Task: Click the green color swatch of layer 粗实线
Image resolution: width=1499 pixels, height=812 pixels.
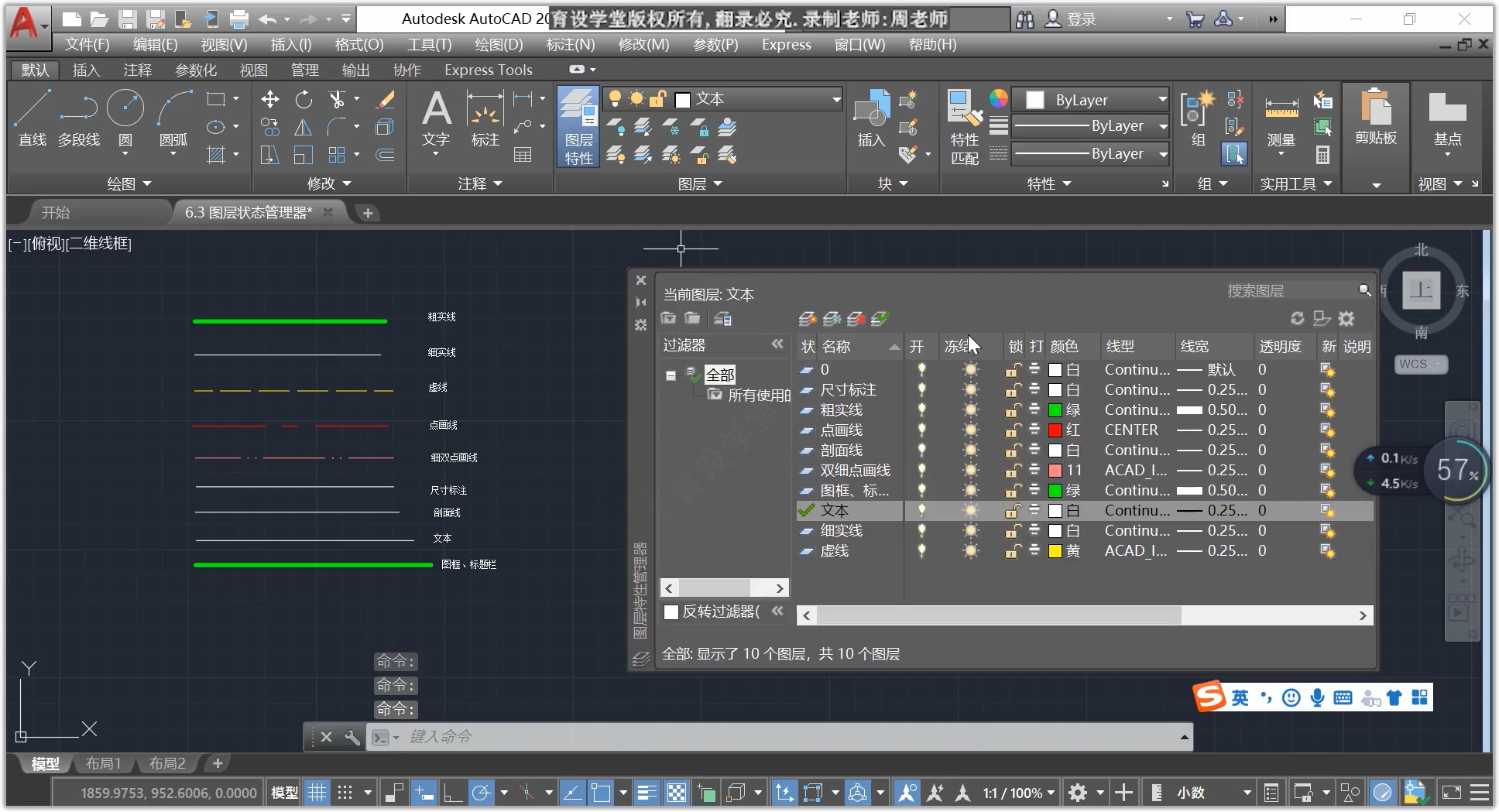Action: click(1055, 409)
